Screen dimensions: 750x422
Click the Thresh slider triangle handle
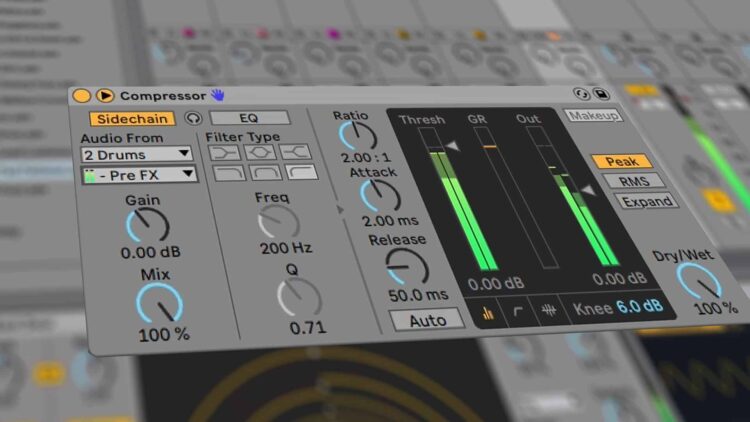coord(452,146)
